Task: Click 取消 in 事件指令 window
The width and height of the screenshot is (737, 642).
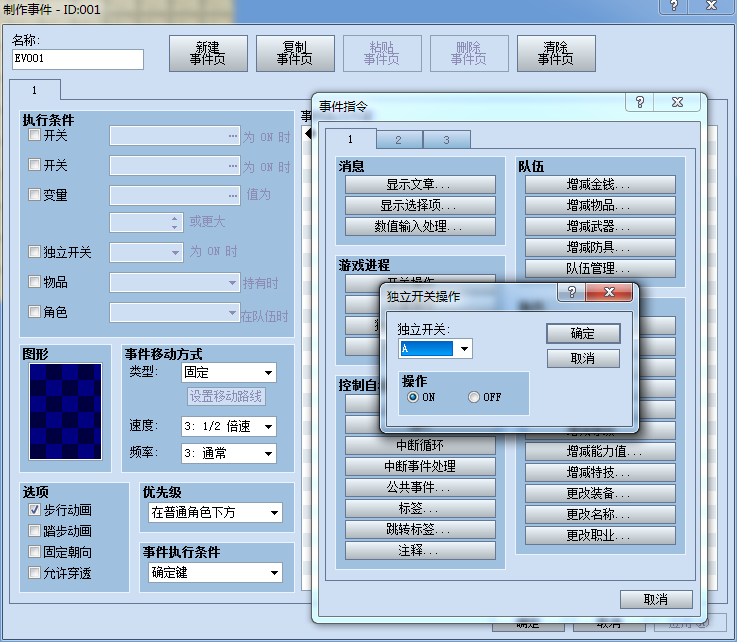Action: pyautogui.click(x=656, y=599)
